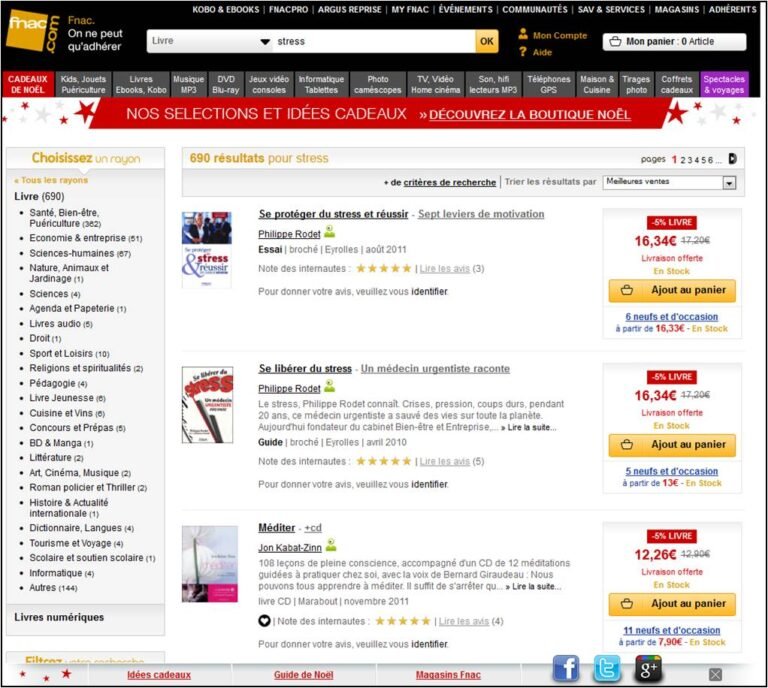Open the Meilleures ventes sort dropdown
The image size is (768, 688).
669,182
